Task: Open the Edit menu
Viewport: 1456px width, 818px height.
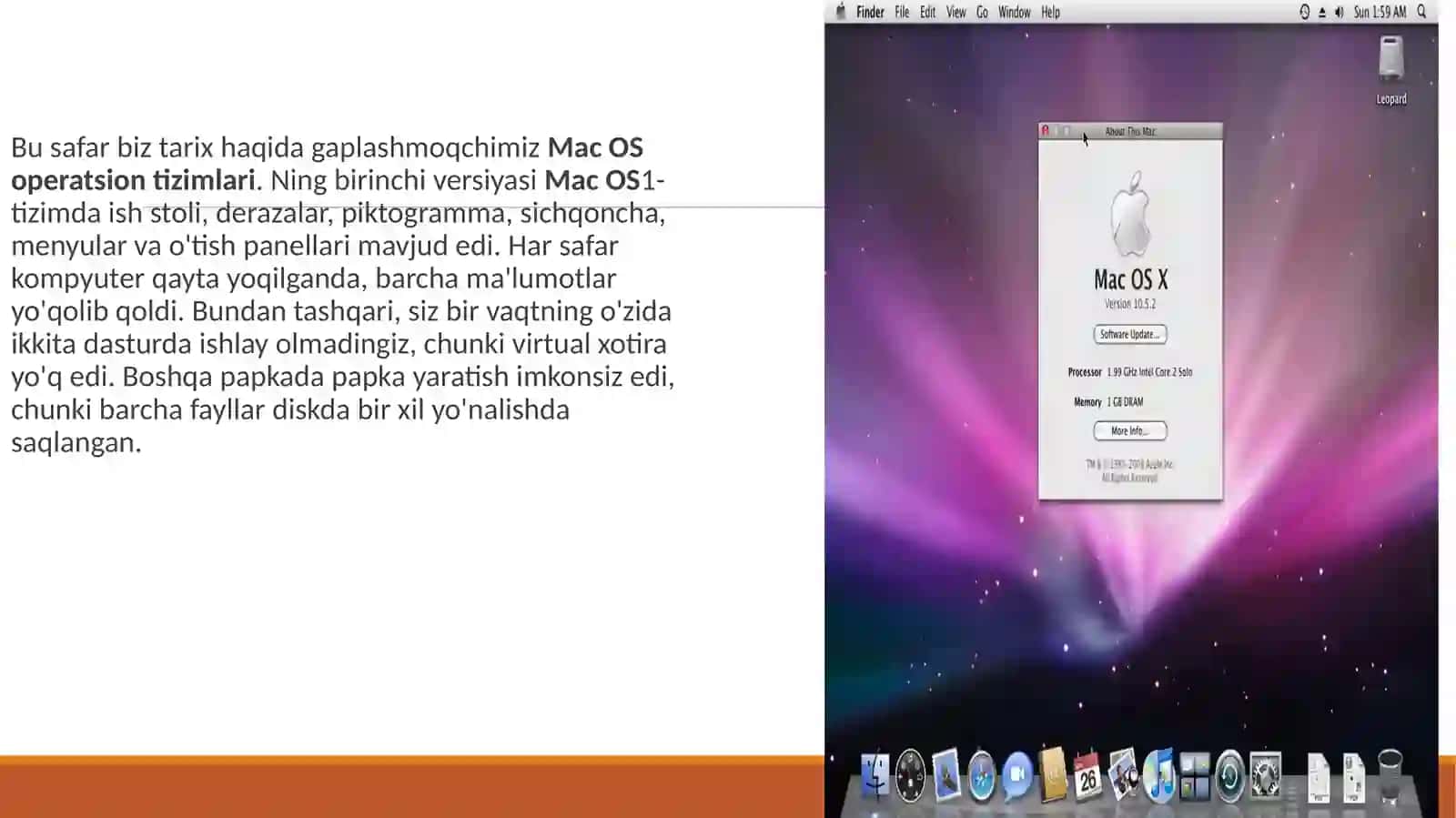Action: (x=927, y=12)
